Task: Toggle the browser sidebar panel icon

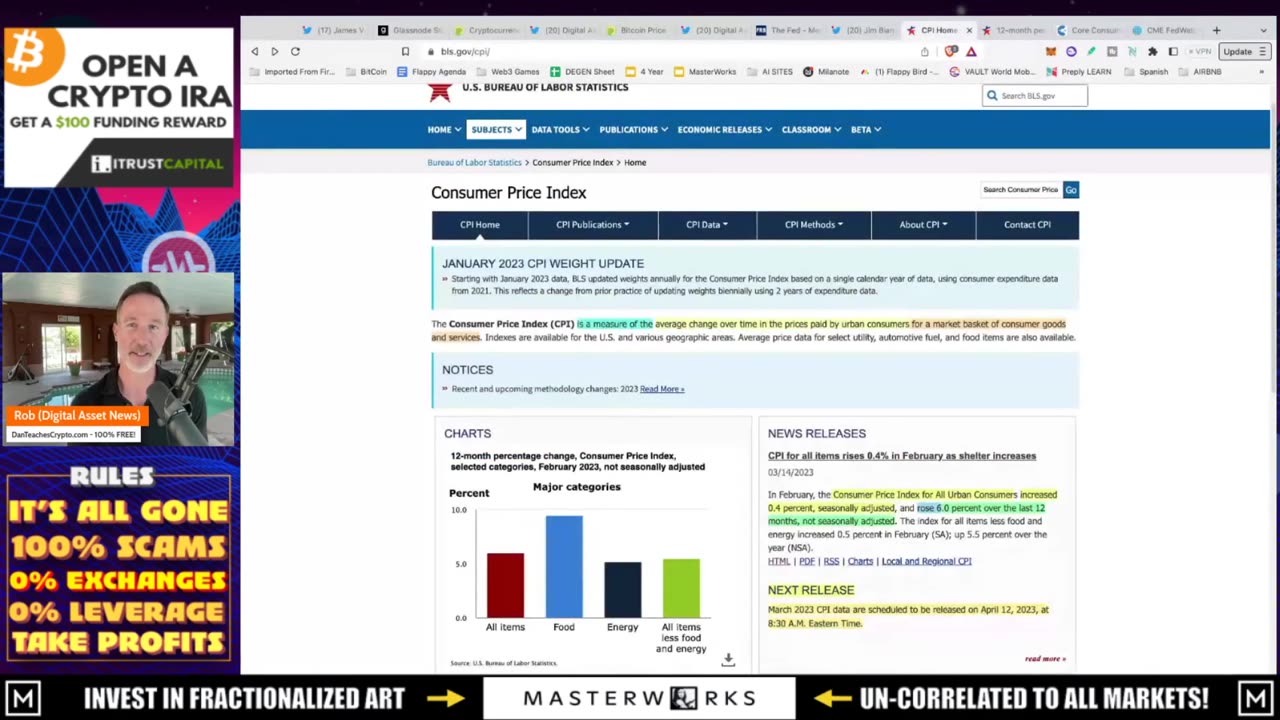Action: tap(1173, 51)
